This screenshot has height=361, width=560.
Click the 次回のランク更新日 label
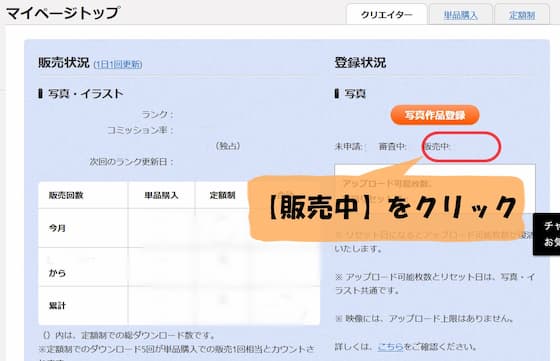pos(131,162)
